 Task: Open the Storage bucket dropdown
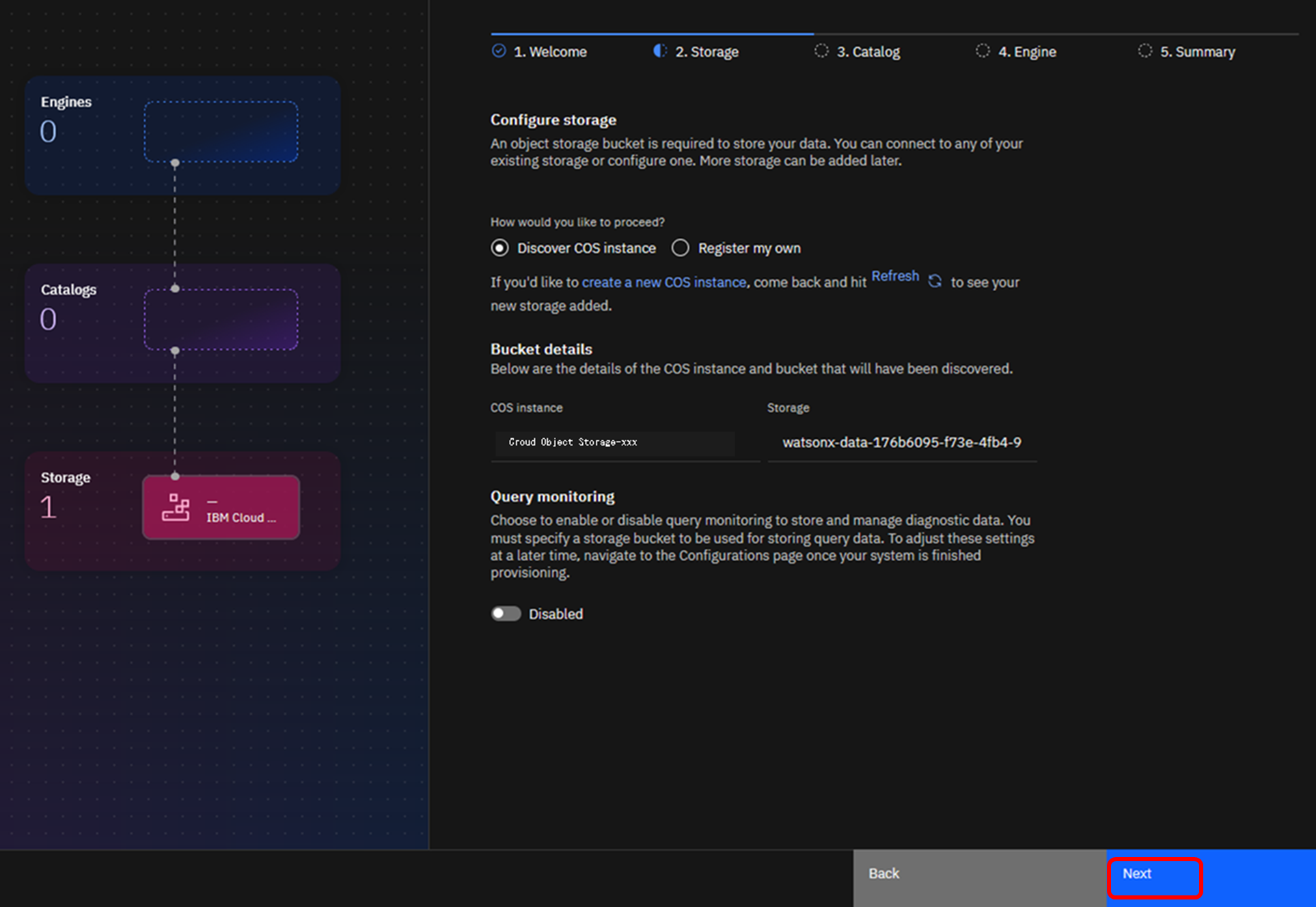tap(901, 443)
